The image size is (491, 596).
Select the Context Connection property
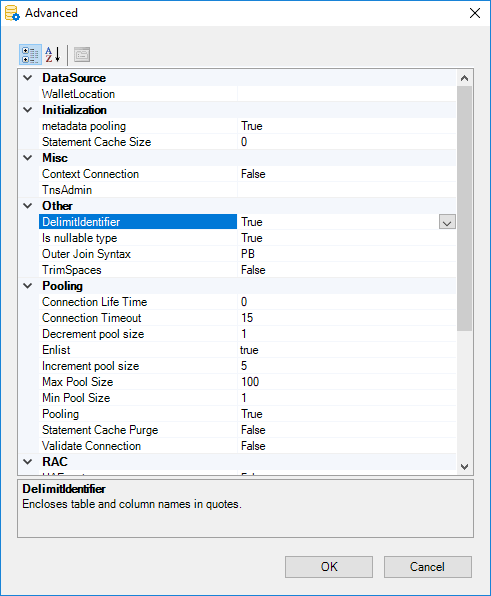click(x=138, y=174)
